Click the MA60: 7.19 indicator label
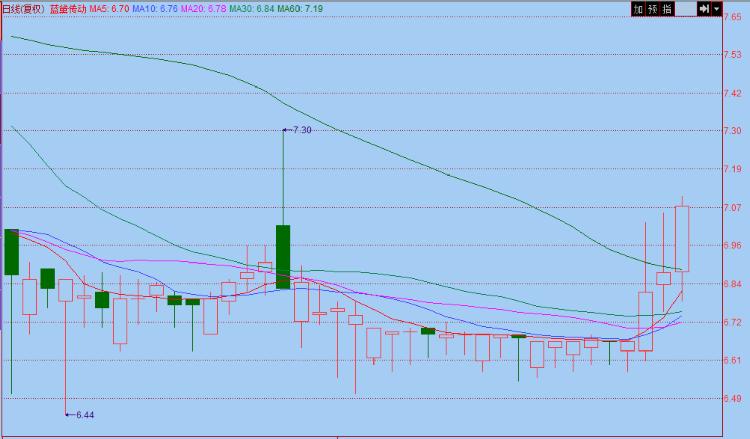 pyautogui.click(x=300, y=9)
